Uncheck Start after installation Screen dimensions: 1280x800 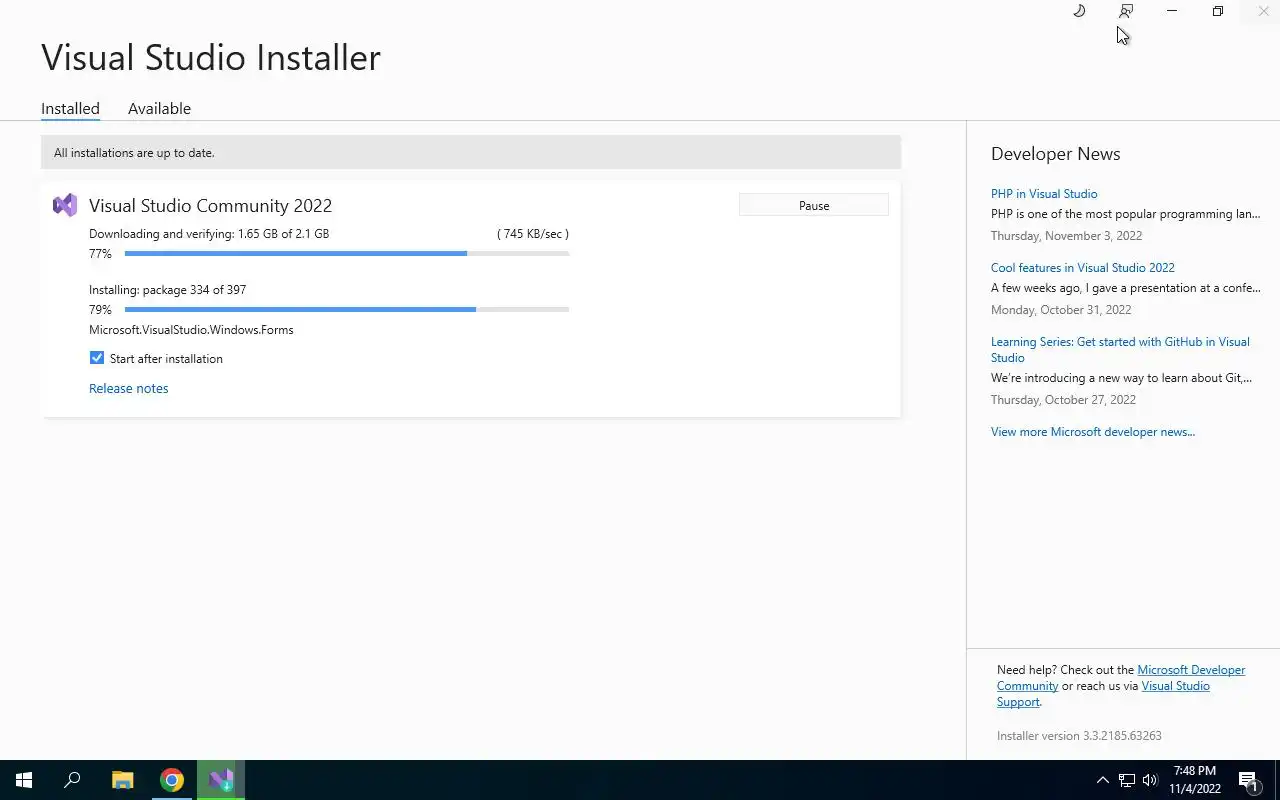click(97, 358)
